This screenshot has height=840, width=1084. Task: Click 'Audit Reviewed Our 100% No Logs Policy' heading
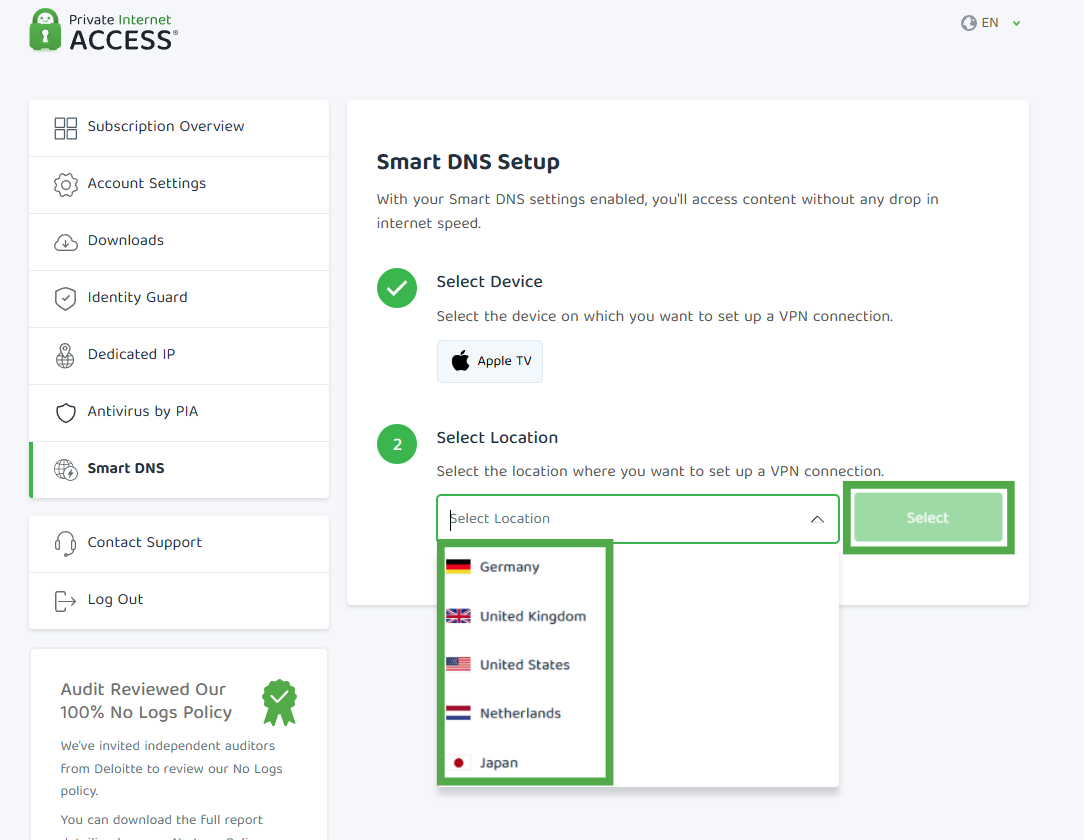tap(146, 700)
